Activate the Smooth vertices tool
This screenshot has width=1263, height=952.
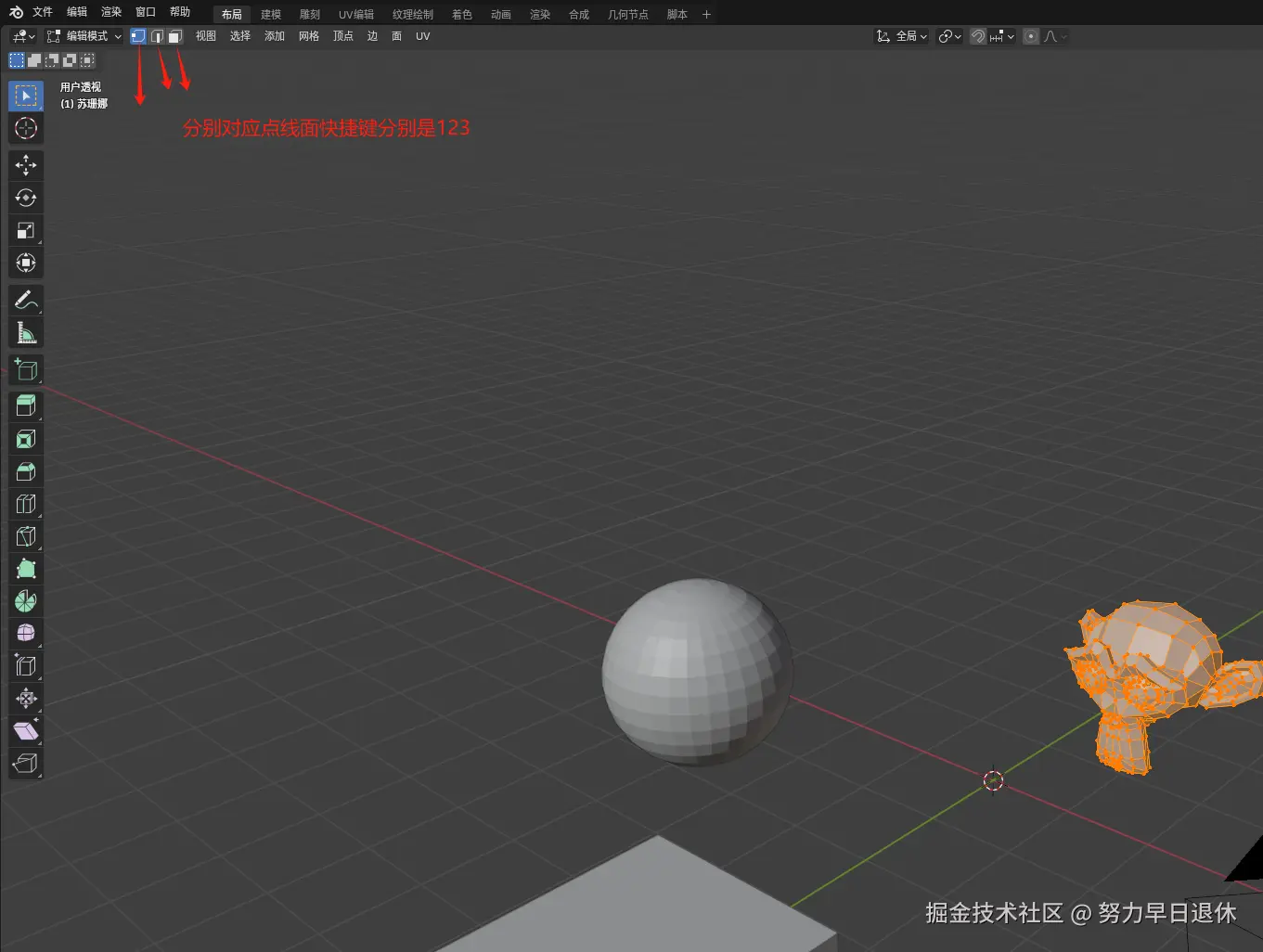coord(26,634)
